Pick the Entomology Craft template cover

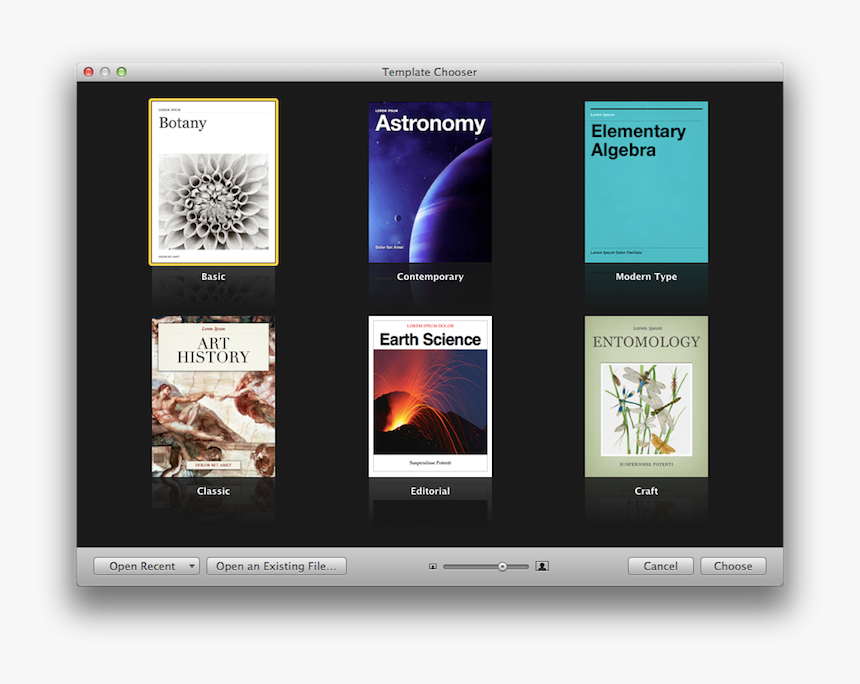point(646,397)
